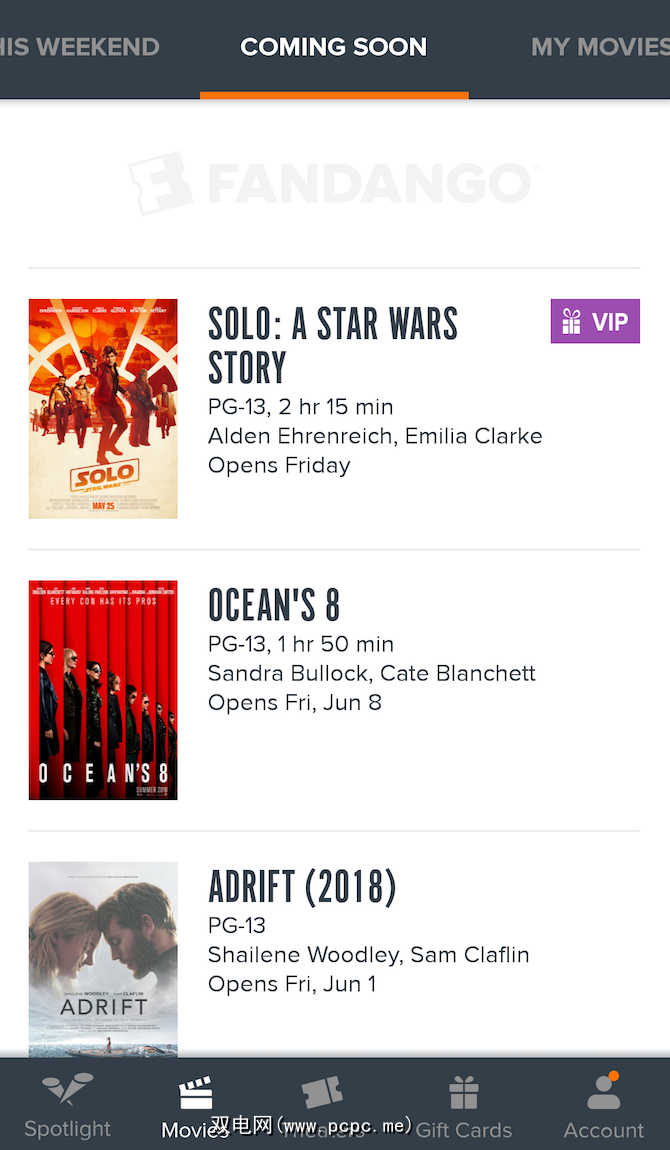Open the Spotlight icon in bottom bar

coord(68,1090)
